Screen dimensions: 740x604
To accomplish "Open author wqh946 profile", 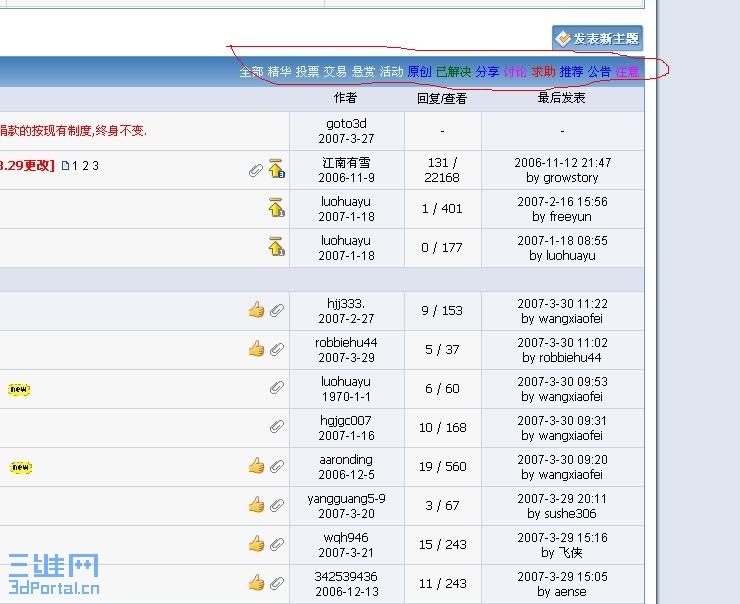I will coord(346,537).
